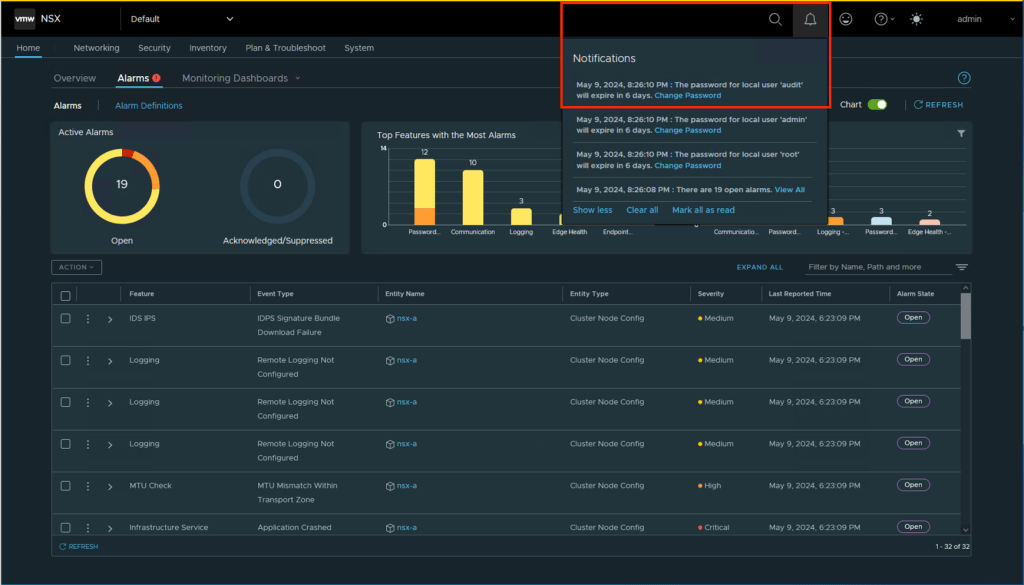Click Change Password for the audit user notification
Screen dimensions: 1024x585
687,95
